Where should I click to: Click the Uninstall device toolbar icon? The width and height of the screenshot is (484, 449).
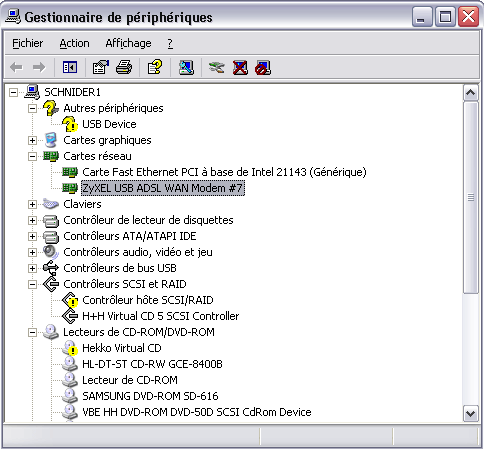pyautogui.click(x=240, y=67)
